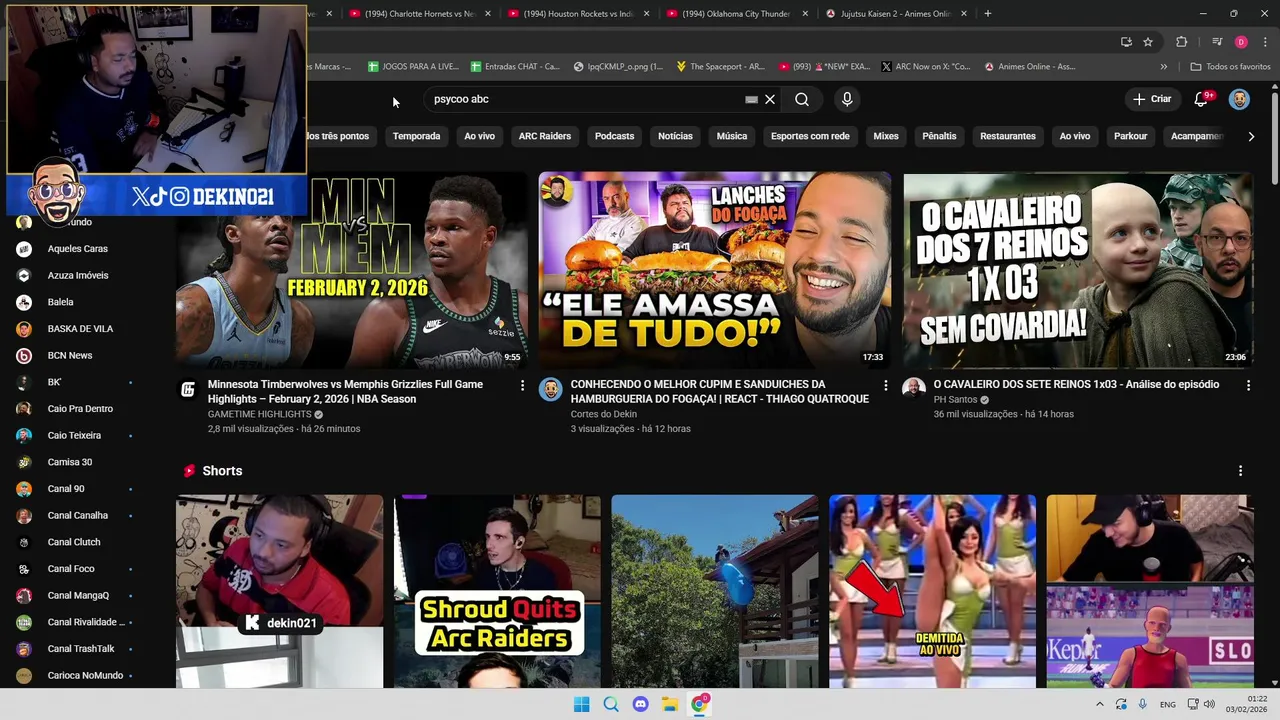The height and width of the screenshot is (720, 1280).
Task: Open the Caio Pra Dentro subscription
Action: 80,409
